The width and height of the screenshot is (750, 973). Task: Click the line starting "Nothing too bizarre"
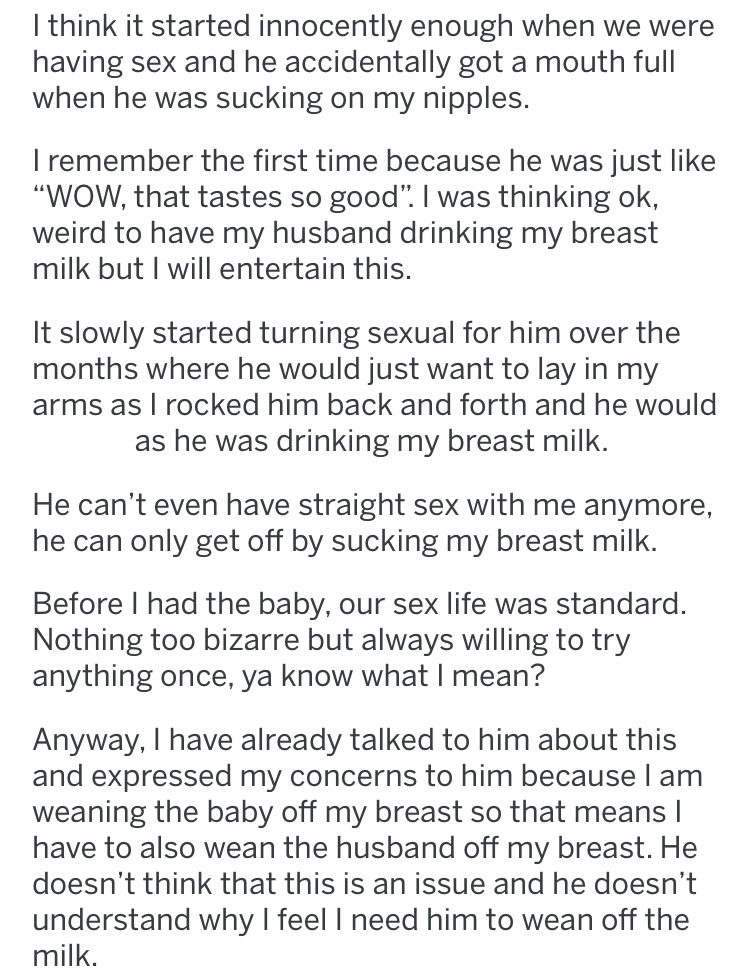point(331,640)
